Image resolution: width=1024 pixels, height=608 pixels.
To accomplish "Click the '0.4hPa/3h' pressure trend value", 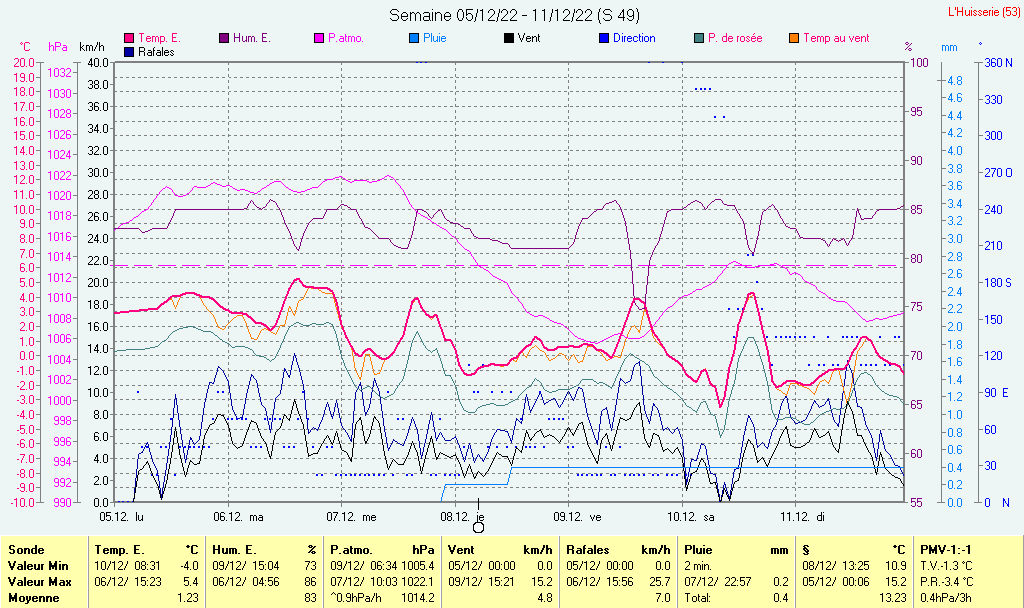I will [x=944, y=598].
